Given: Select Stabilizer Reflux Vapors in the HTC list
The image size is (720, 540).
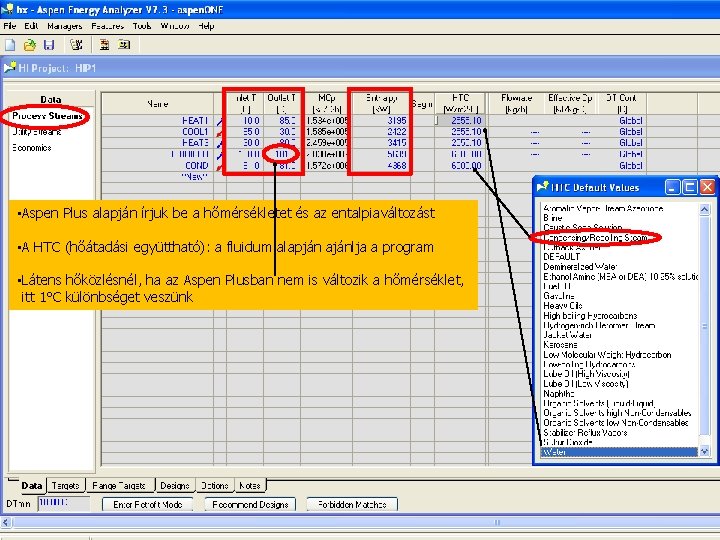Looking at the screenshot, I should 585,433.
